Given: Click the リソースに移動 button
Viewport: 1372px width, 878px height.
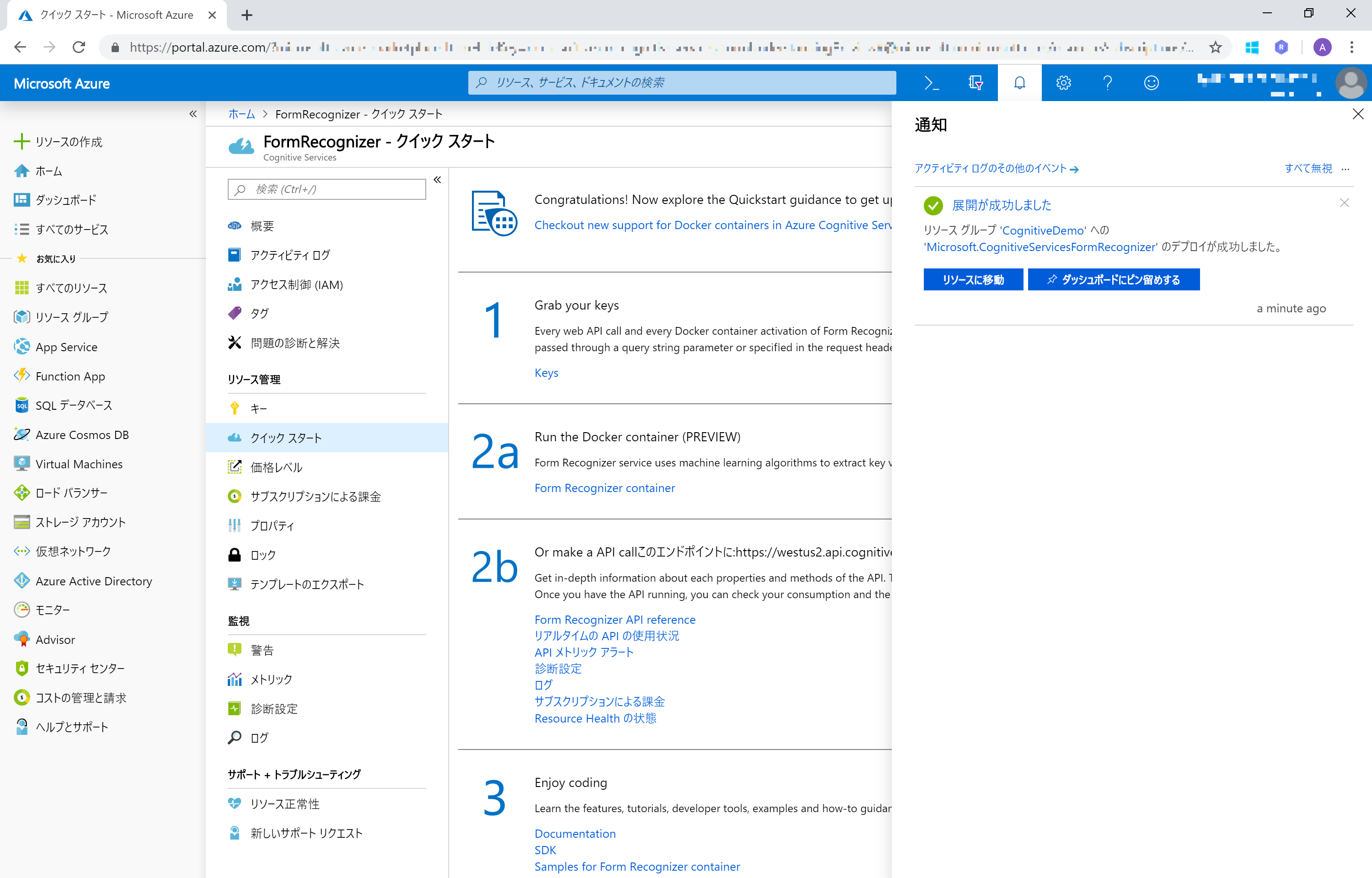Looking at the screenshot, I should click(x=973, y=279).
